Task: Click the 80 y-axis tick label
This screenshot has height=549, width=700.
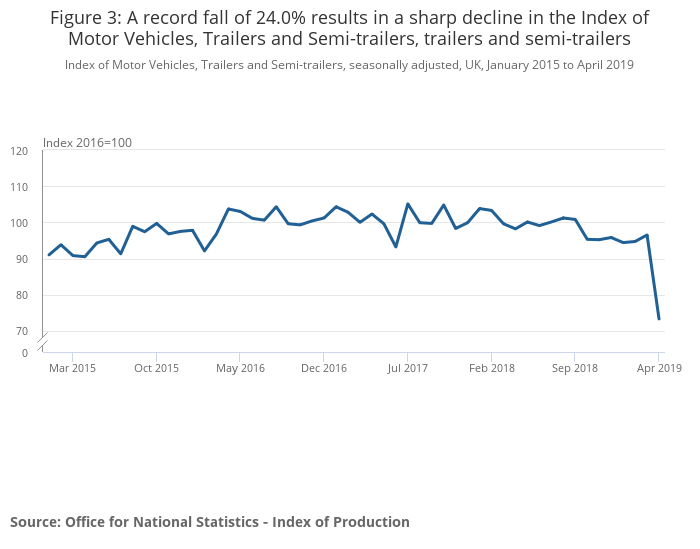Action: coord(22,295)
